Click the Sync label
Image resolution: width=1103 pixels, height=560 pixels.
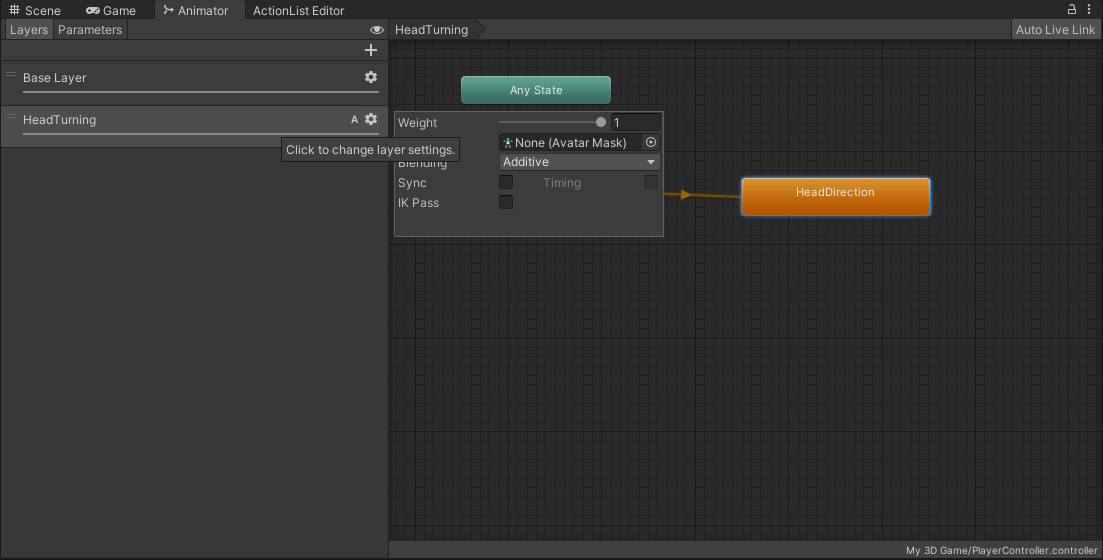pyautogui.click(x=412, y=183)
